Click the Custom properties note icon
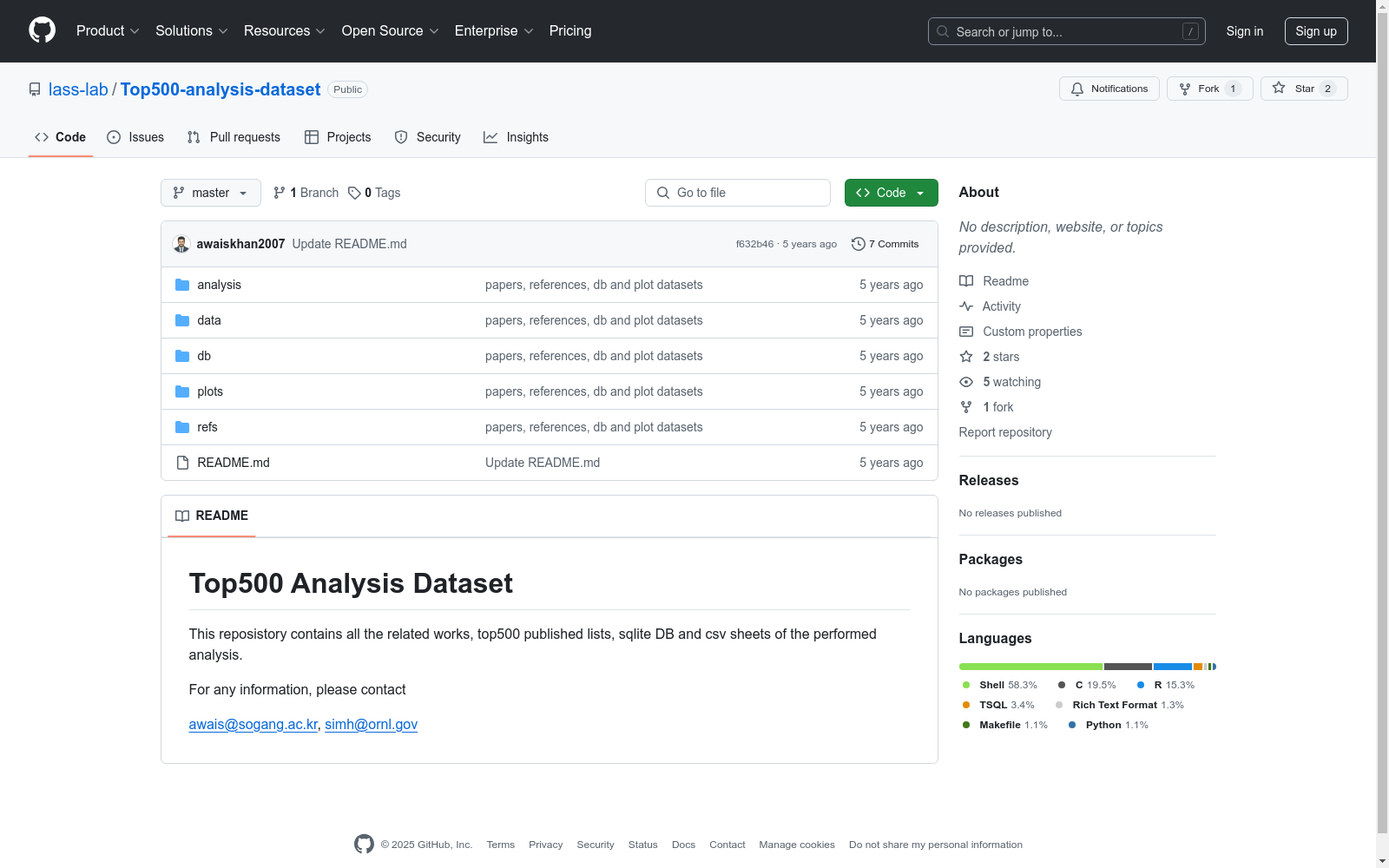Image resolution: width=1389 pixels, height=868 pixels. click(966, 332)
